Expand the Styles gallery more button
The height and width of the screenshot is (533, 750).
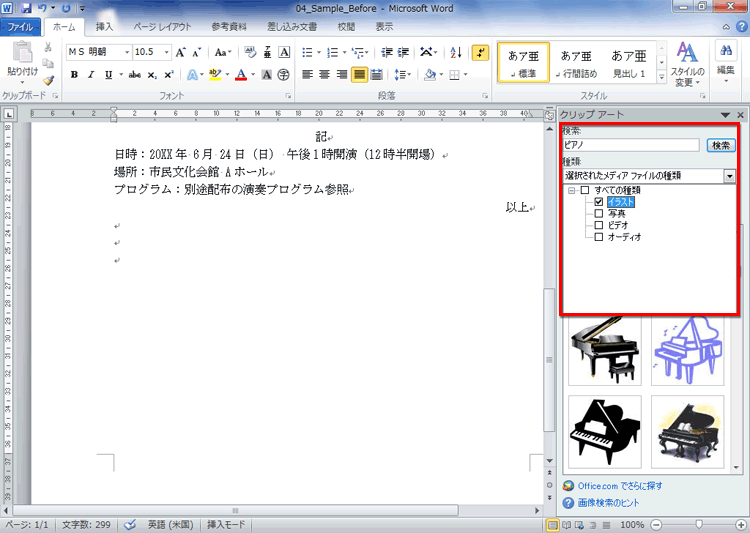click(x=662, y=77)
